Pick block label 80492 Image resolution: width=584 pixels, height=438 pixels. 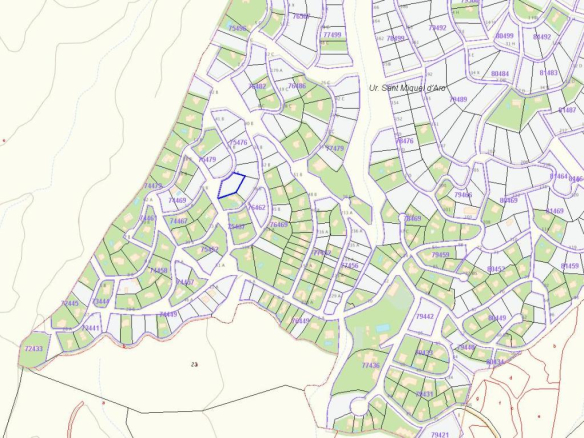[542, 37]
